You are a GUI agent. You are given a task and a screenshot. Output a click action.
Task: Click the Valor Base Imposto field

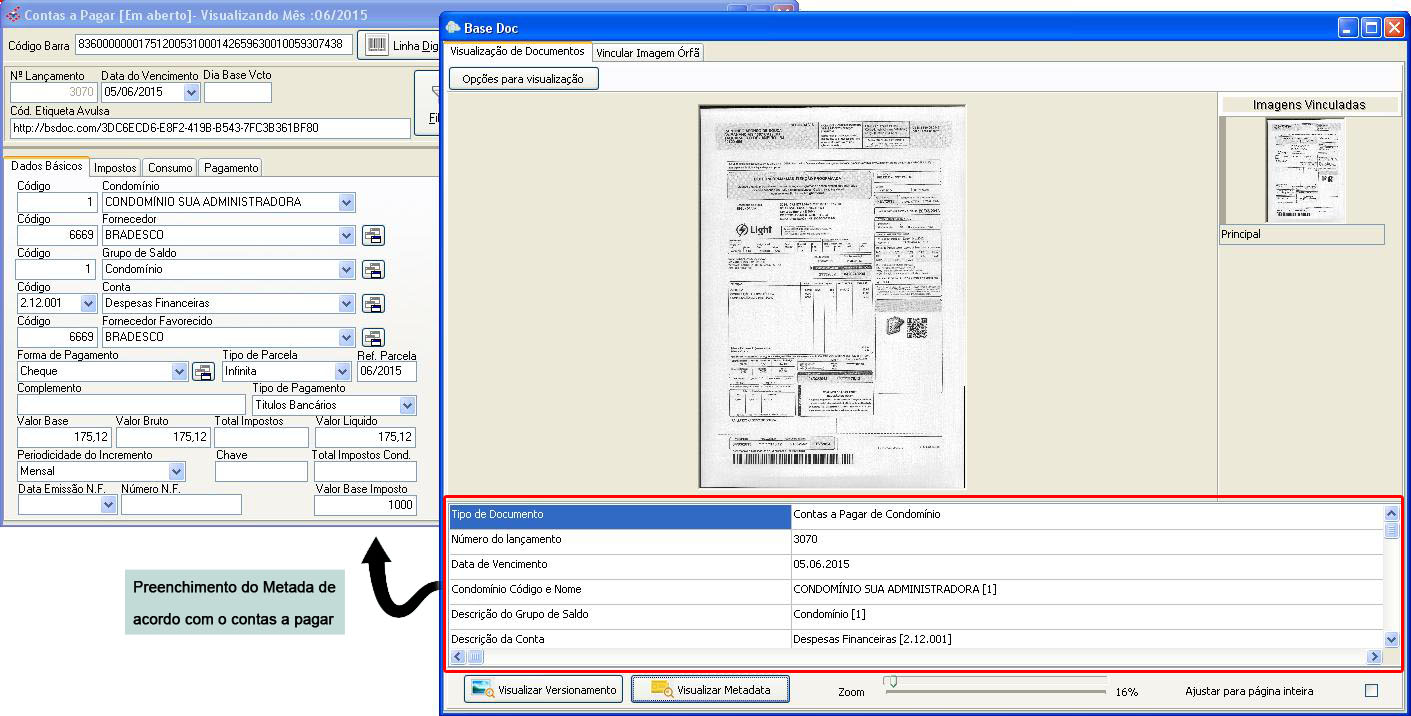tap(365, 505)
